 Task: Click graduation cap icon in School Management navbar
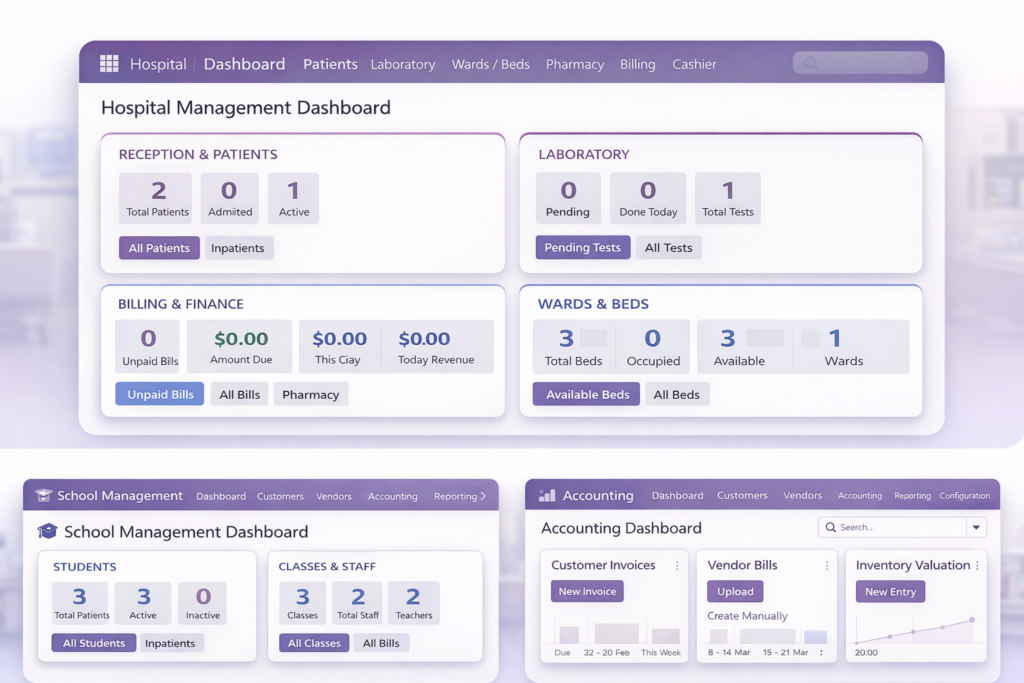click(x=44, y=495)
